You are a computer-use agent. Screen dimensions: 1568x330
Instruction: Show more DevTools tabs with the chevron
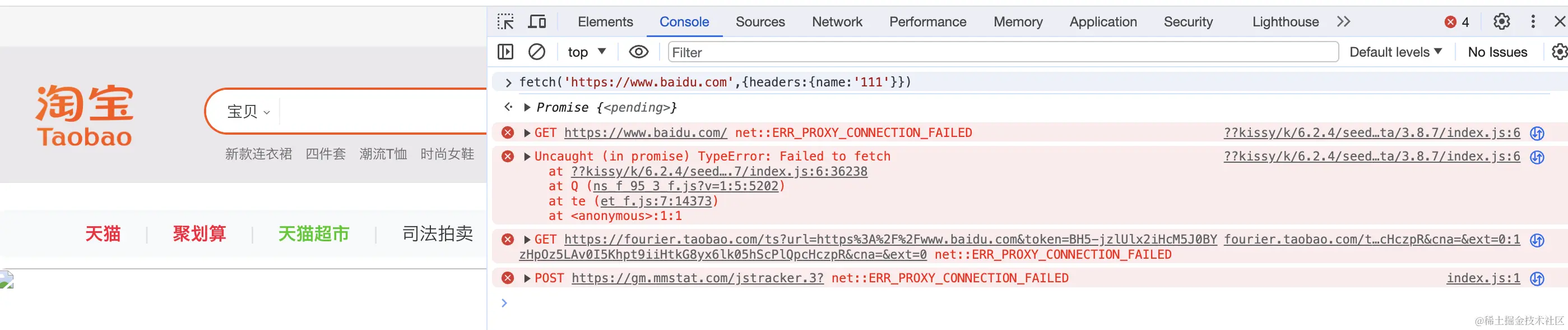(x=1343, y=22)
